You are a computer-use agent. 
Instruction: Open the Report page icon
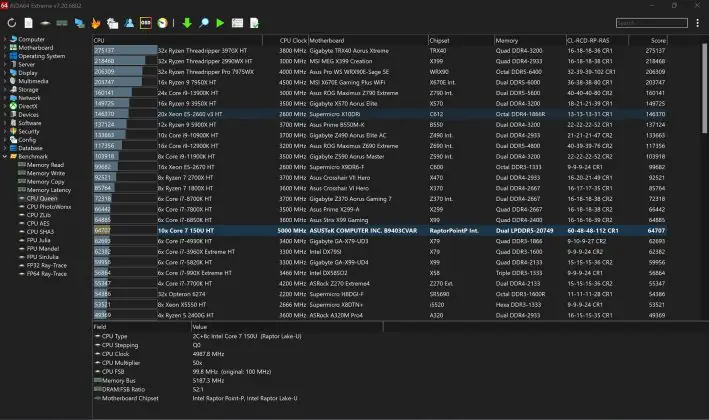tap(28, 23)
